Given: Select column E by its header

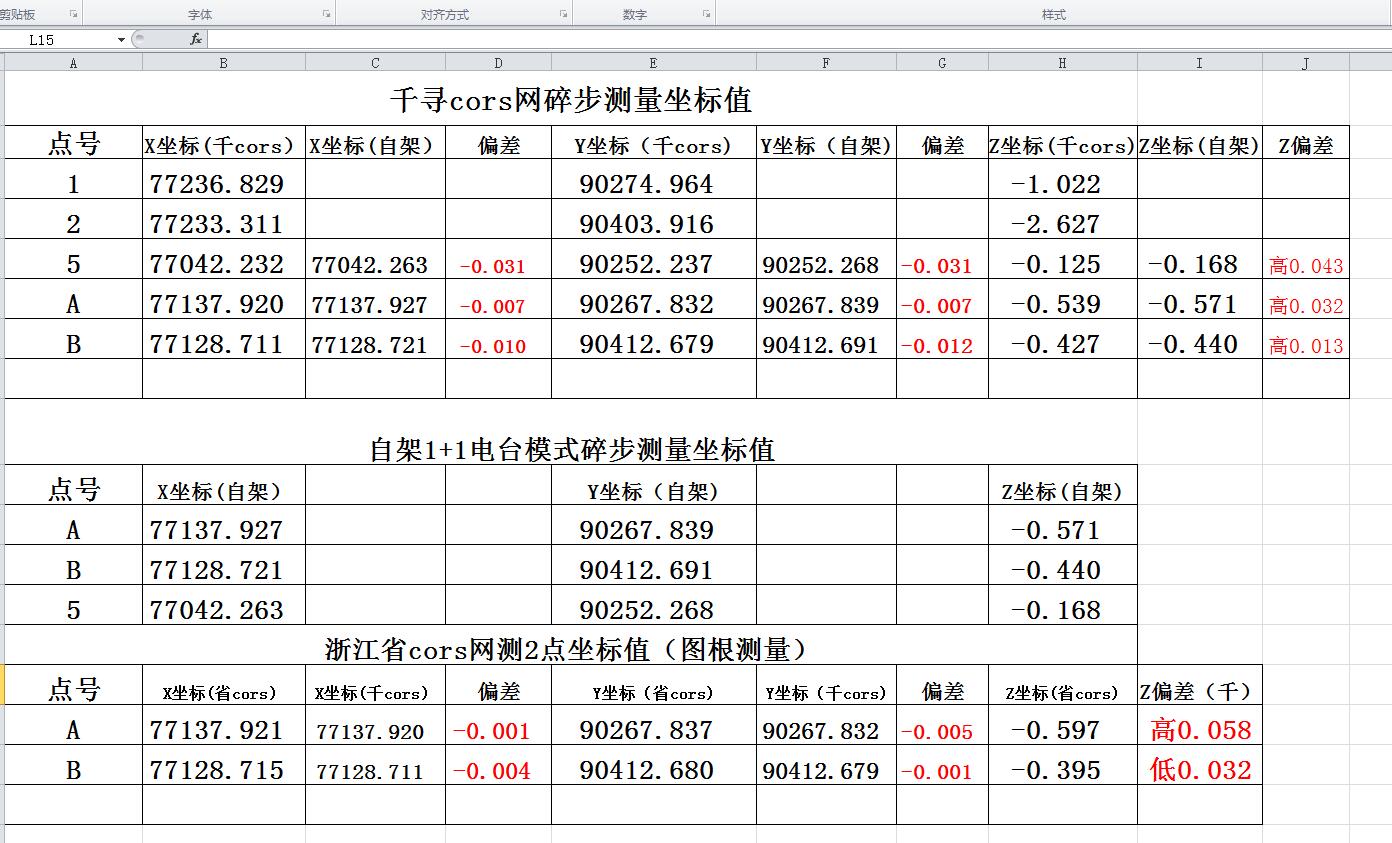Looking at the screenshot, I should coord(653,63).
